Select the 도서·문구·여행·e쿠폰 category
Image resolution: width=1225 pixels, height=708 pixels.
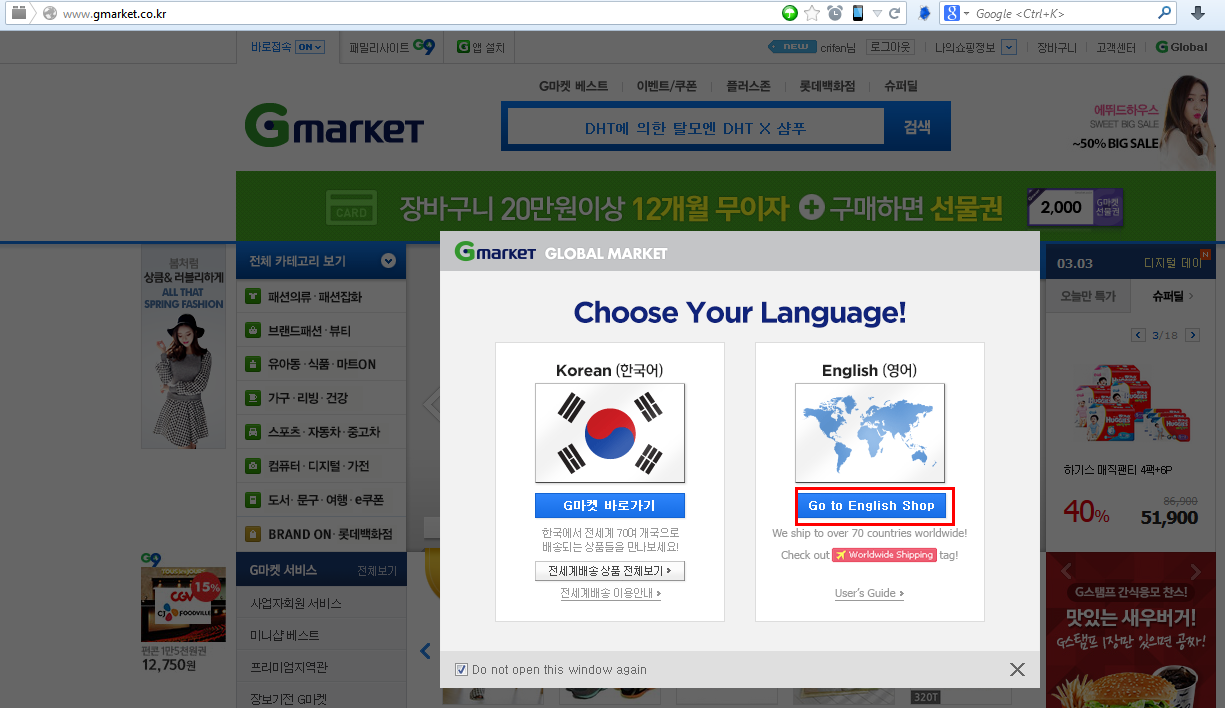click(321, 500)
